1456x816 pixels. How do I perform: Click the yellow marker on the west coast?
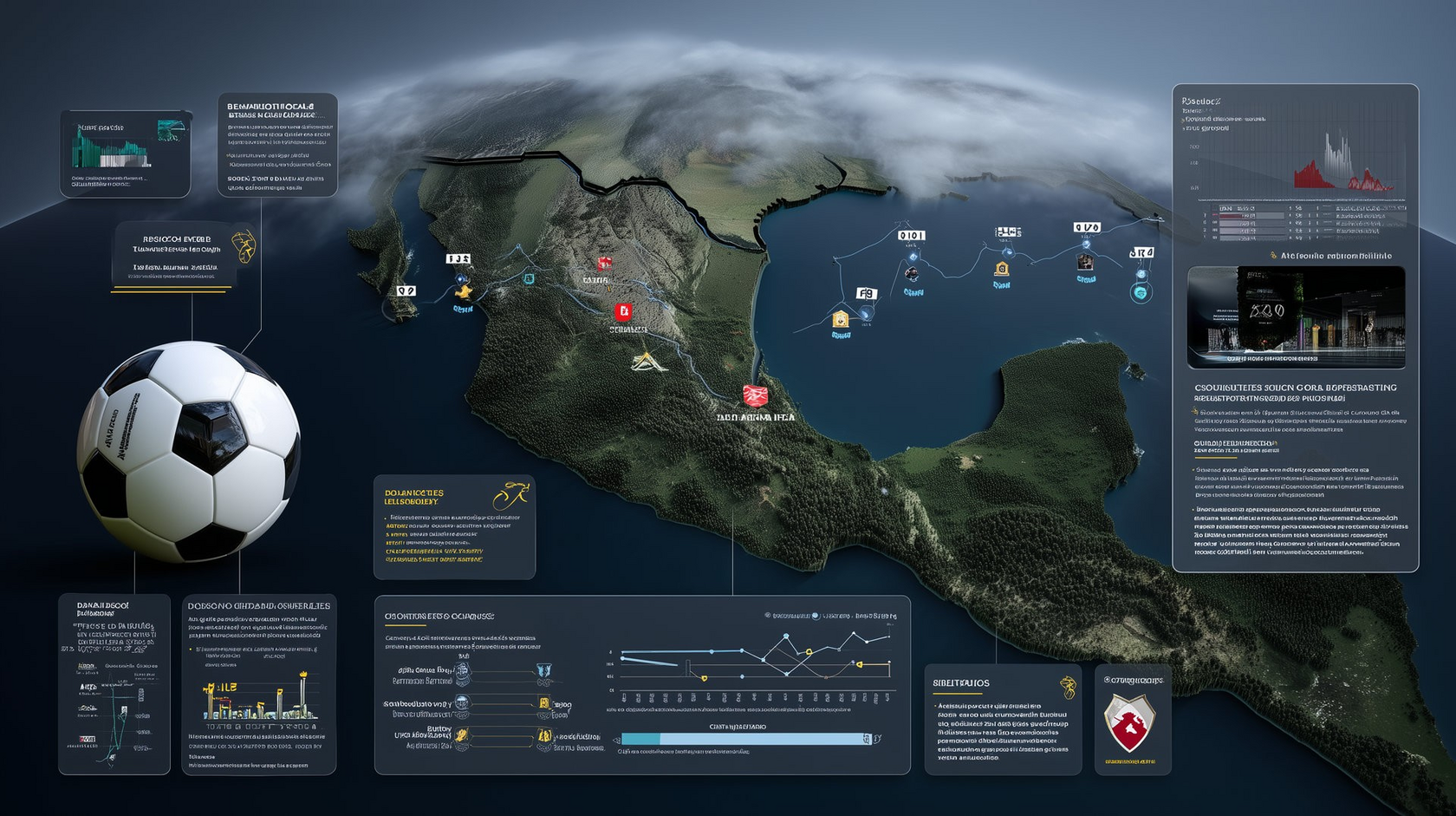point(464,290)
